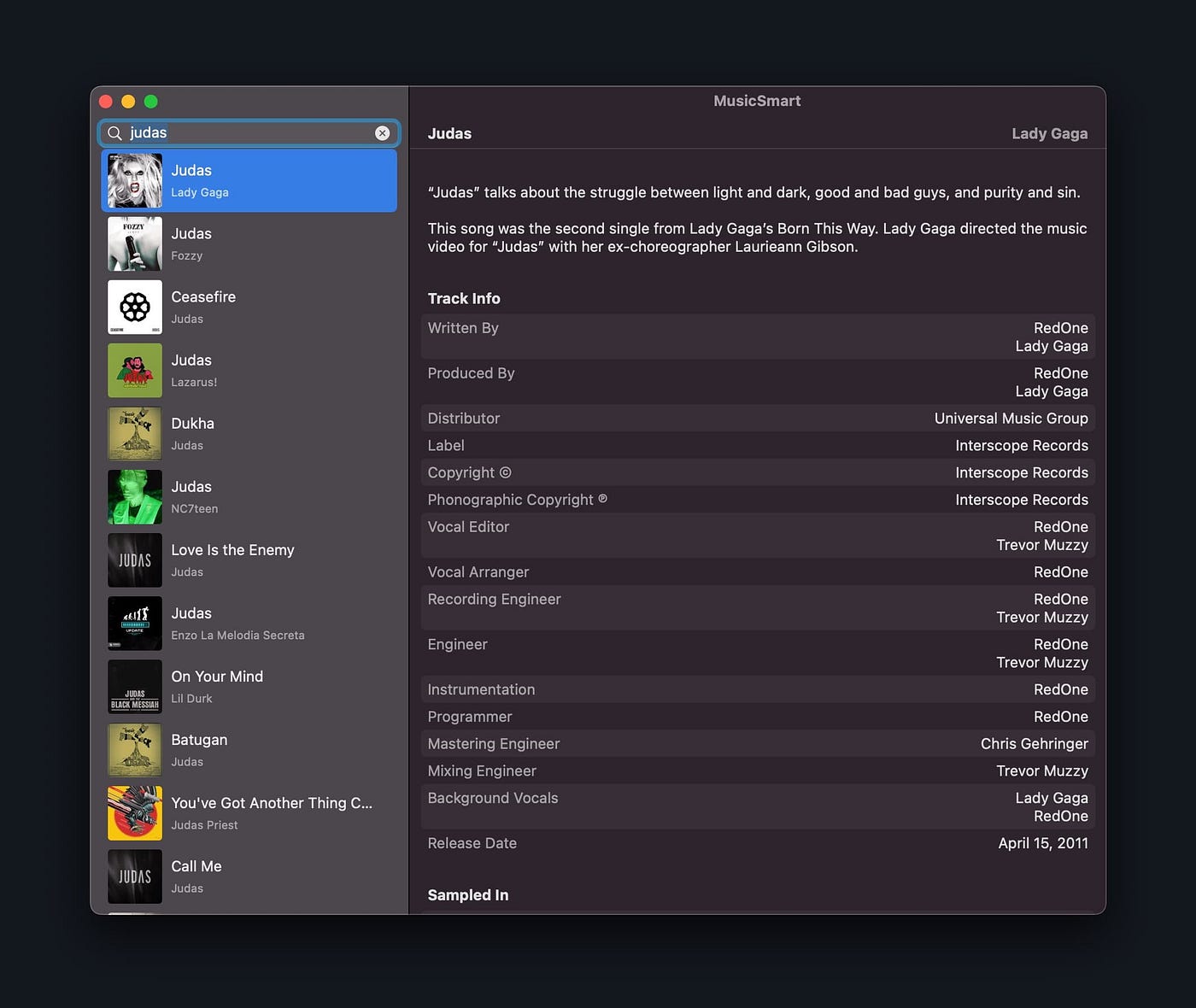The image size is (1196, 1008).
Task: Click Dukha album artwork thumbnail
Action: pyautogui.click(x=135, y=434)
